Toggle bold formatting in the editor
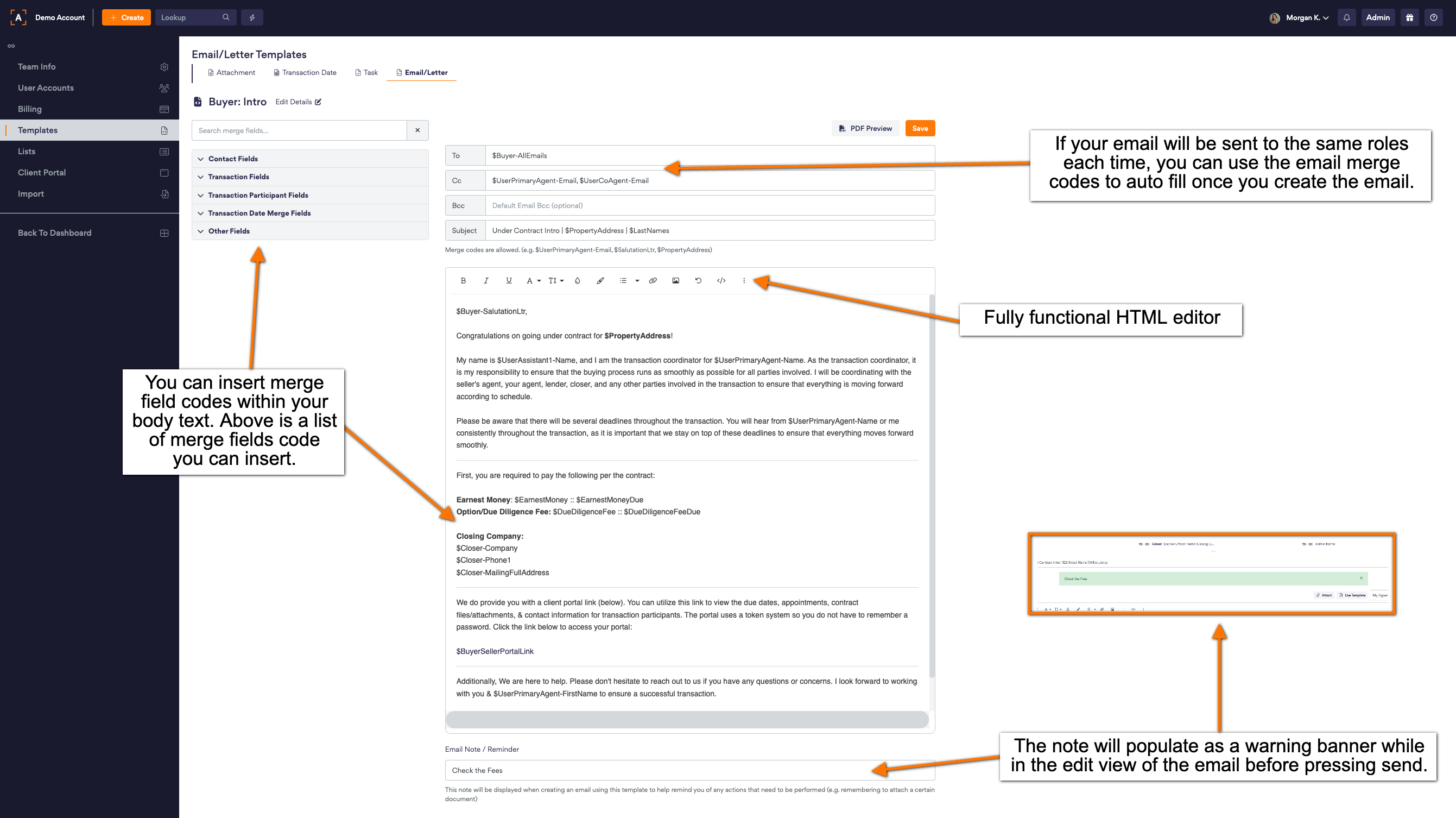This screenshot has width=1456, height=818. click(x=464, y=281)
